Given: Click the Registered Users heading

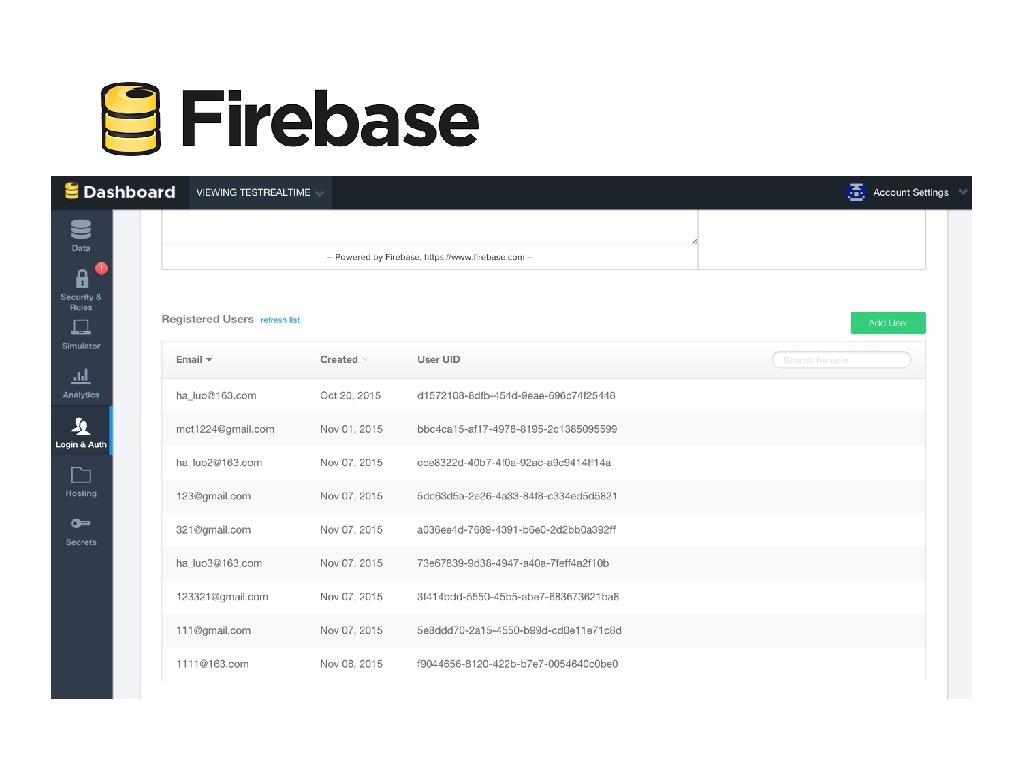Looking at the screenshot, I should [x=208, y=319].
